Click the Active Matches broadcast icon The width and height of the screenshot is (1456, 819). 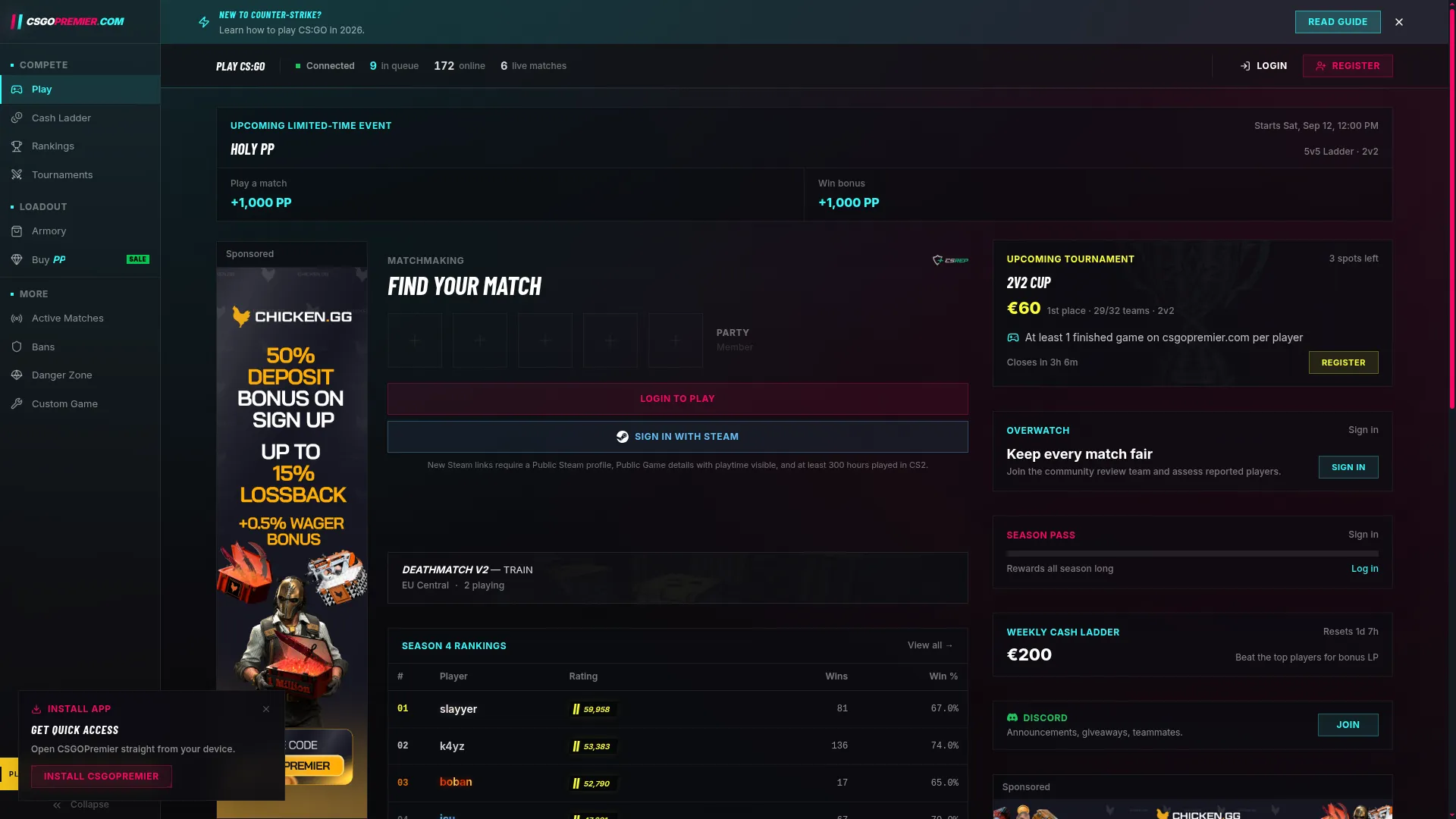coord(17,318)
